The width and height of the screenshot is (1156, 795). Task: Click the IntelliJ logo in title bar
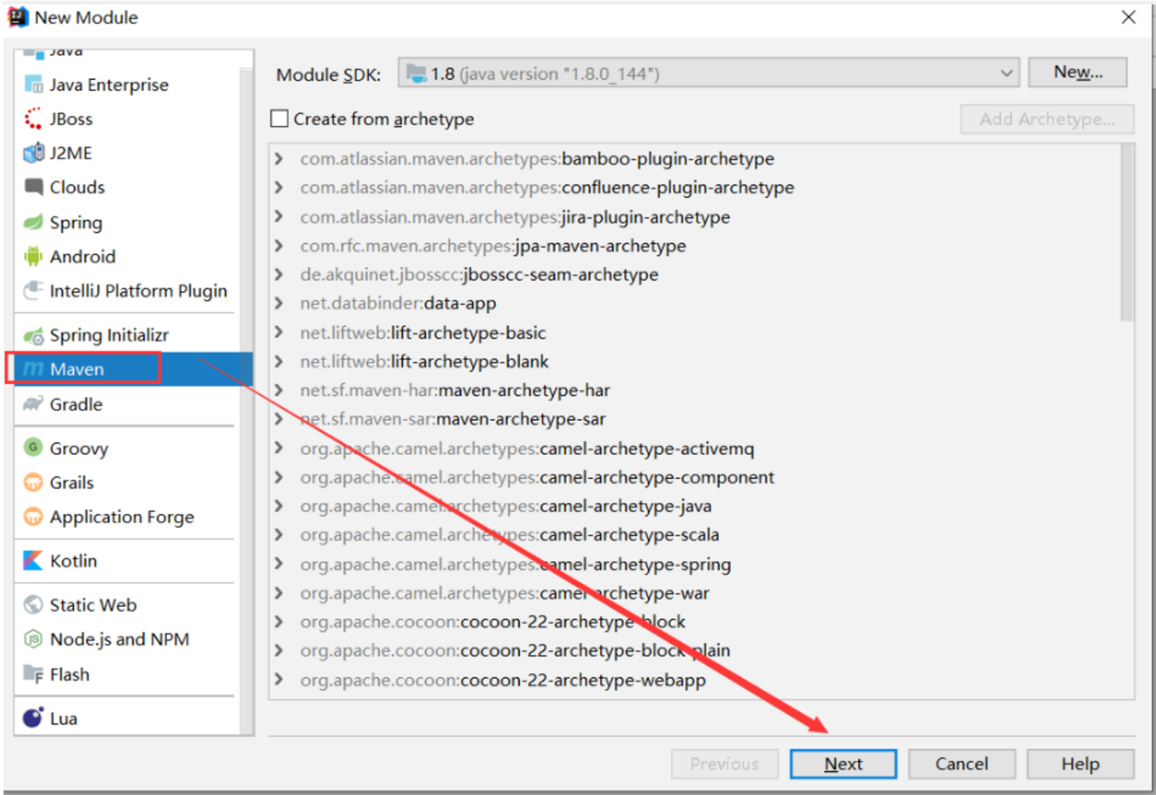click(18, 17)
